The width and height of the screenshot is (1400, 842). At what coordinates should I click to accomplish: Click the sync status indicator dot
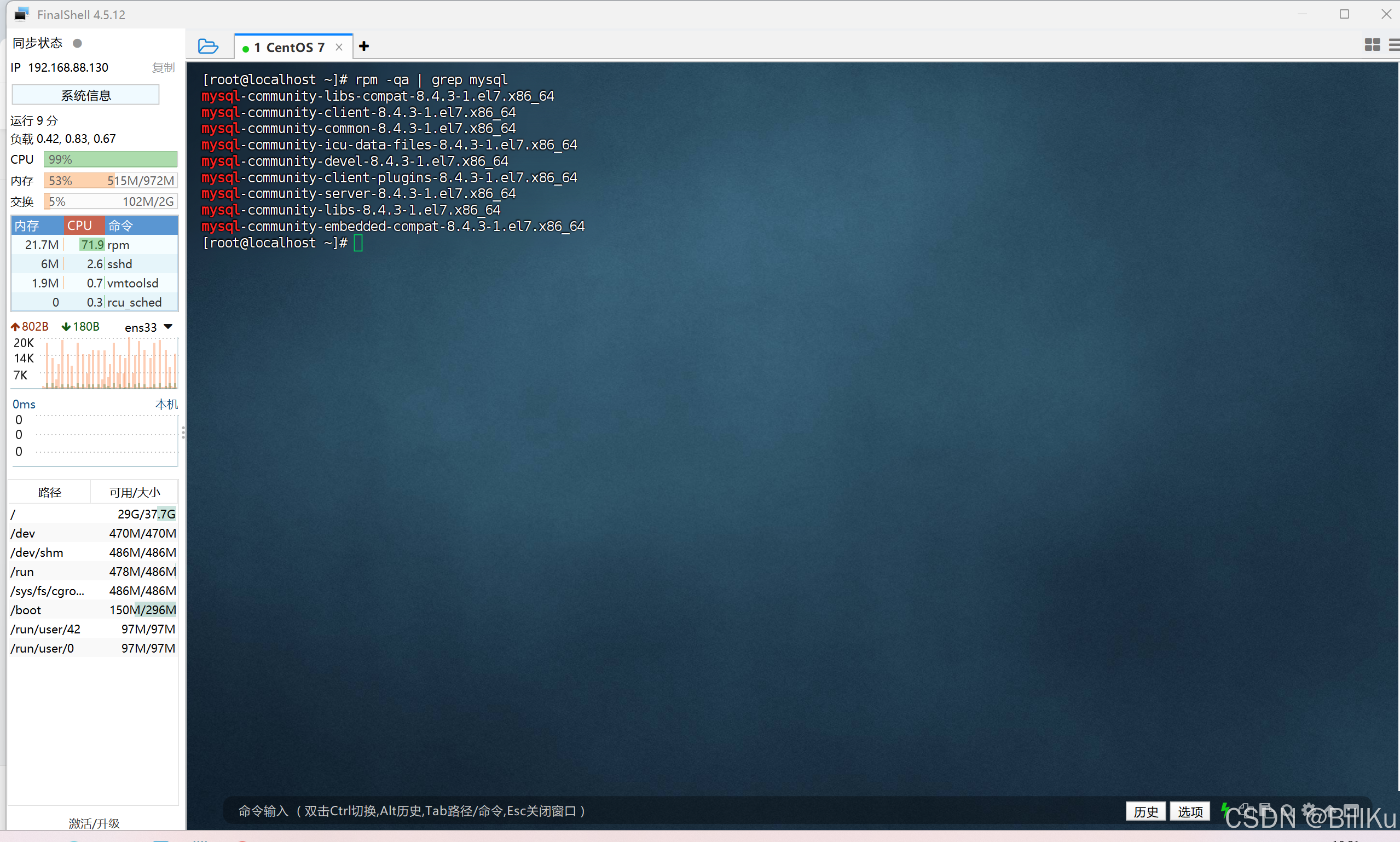click(x=78, y=43)
